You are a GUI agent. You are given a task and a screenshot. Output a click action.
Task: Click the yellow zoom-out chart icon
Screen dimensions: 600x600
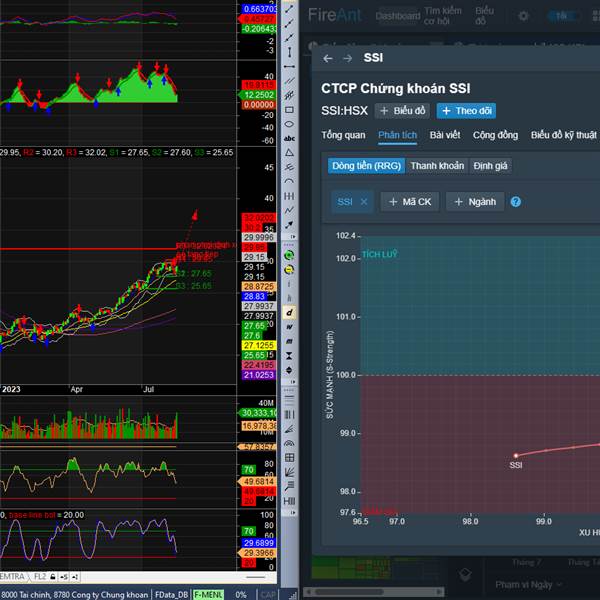click(x=289, y=270)
